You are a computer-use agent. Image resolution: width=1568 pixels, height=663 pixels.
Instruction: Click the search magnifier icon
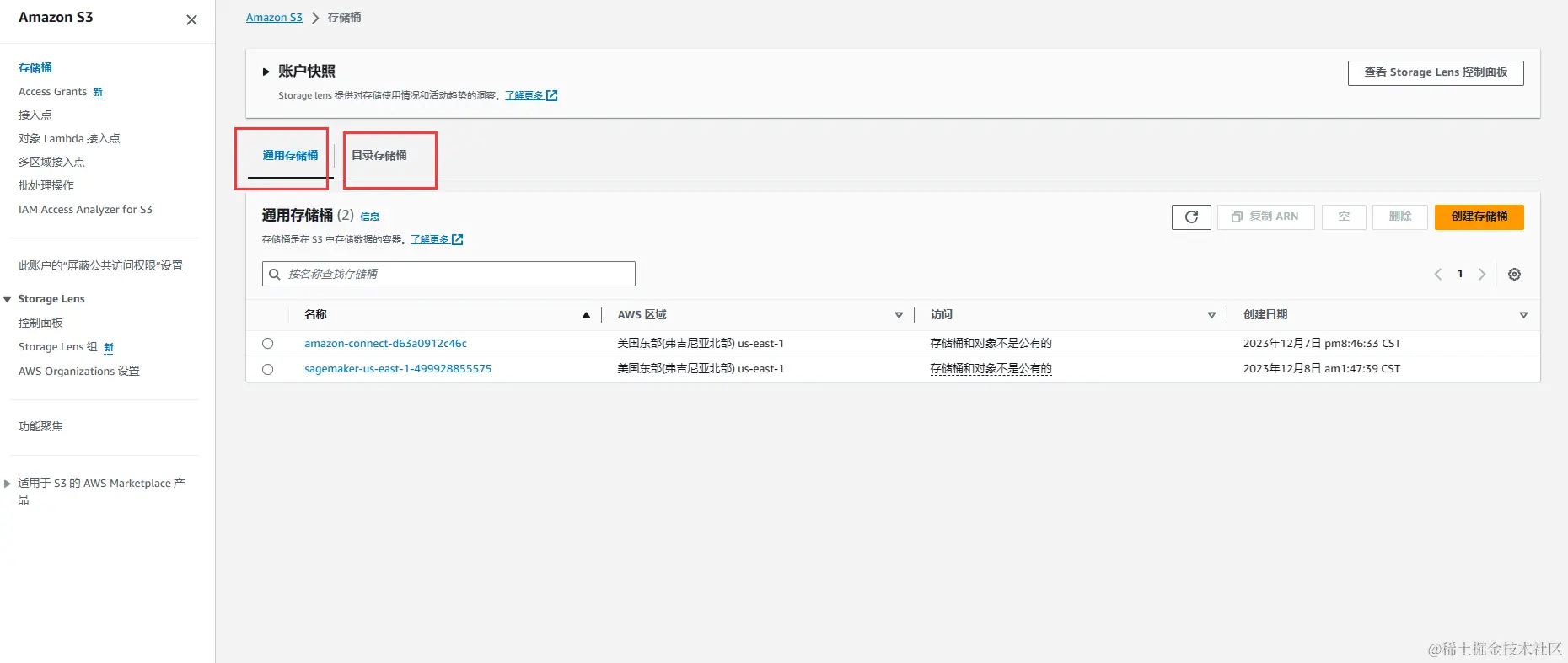274,274
